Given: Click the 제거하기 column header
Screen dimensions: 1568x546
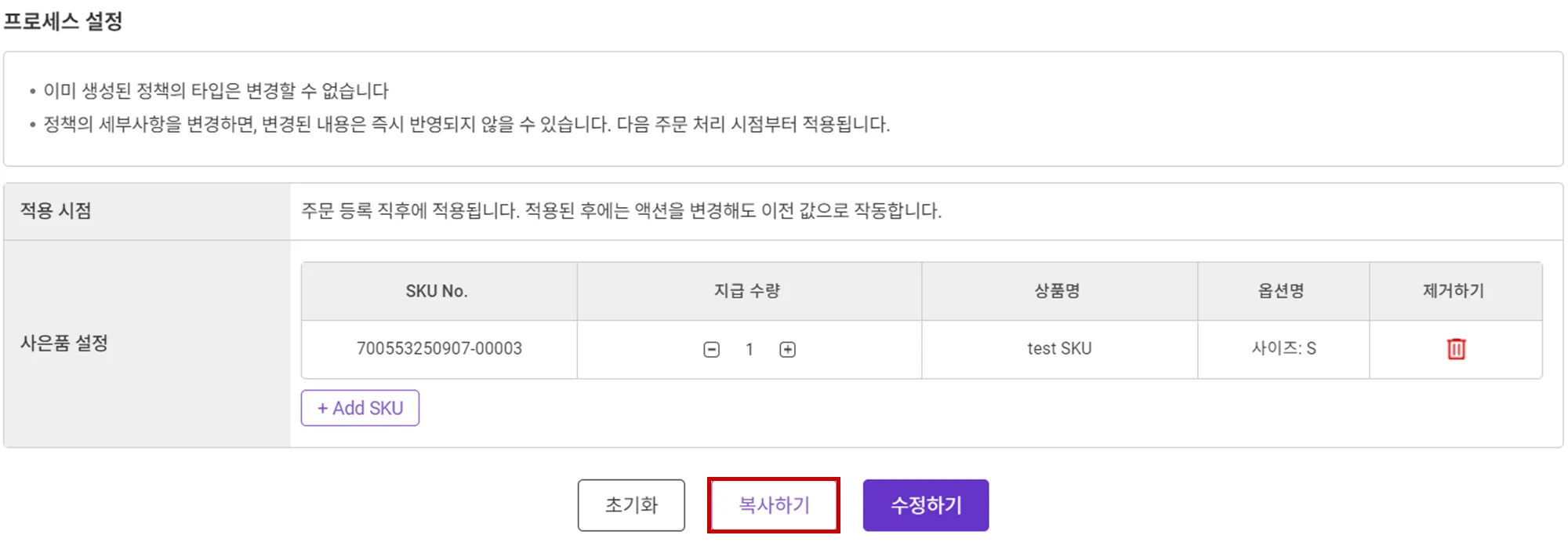Looking at the screenshot, I should coord(1454,291).
